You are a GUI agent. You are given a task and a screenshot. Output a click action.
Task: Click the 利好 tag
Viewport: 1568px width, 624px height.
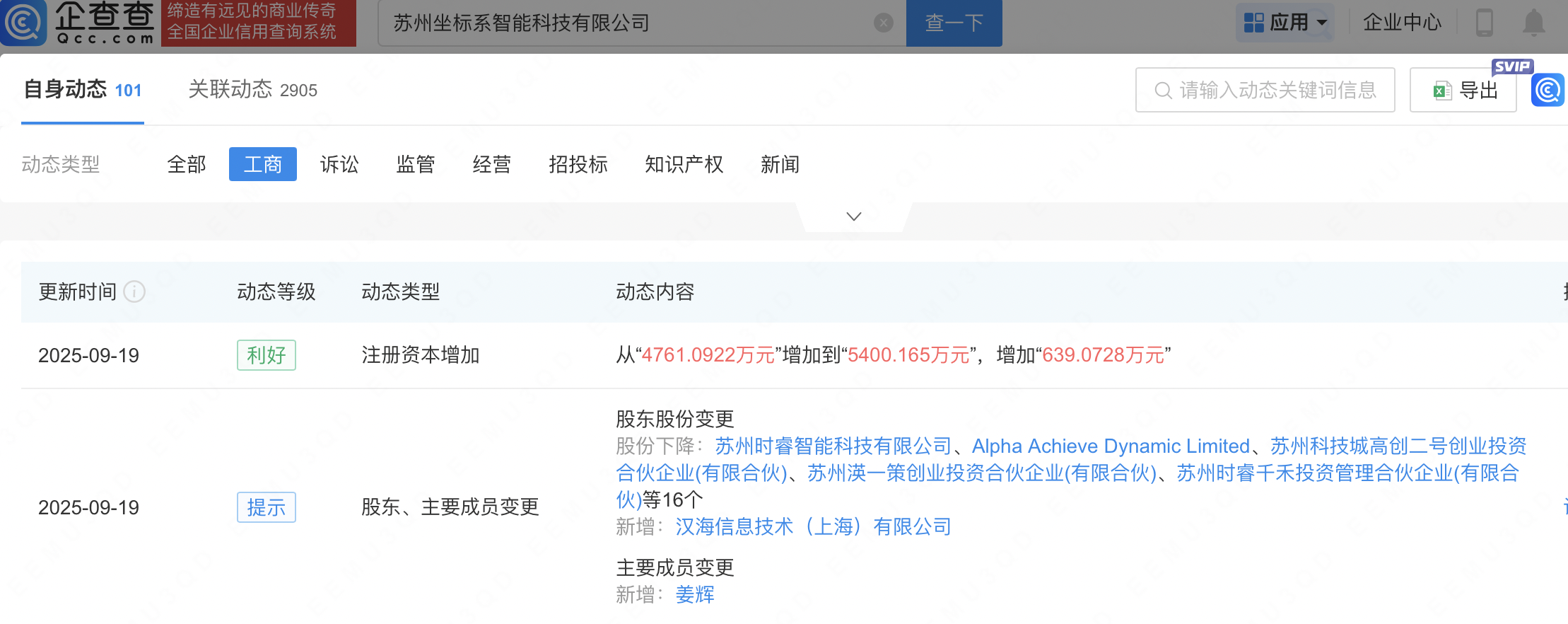[x=267, y=355]
